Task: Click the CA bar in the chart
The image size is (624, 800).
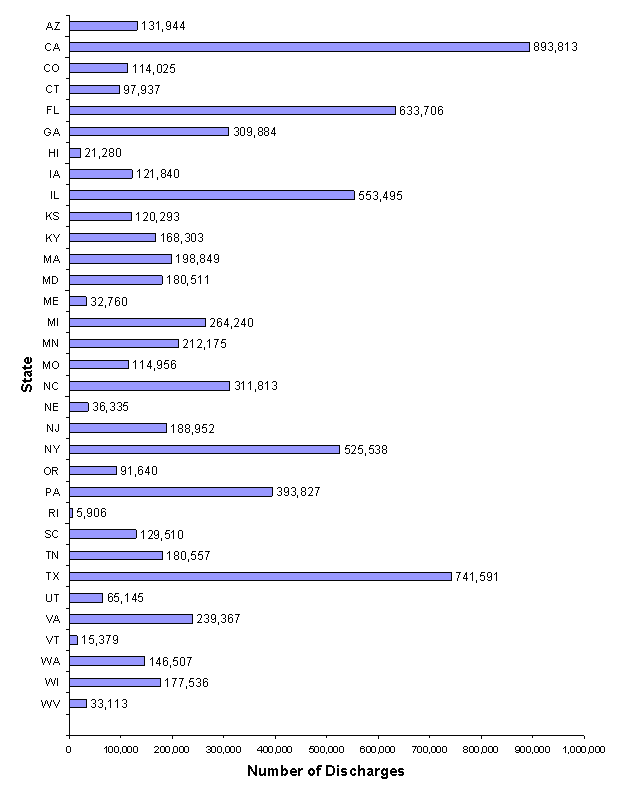Action: pyautogui.click(x=299, y=47)
